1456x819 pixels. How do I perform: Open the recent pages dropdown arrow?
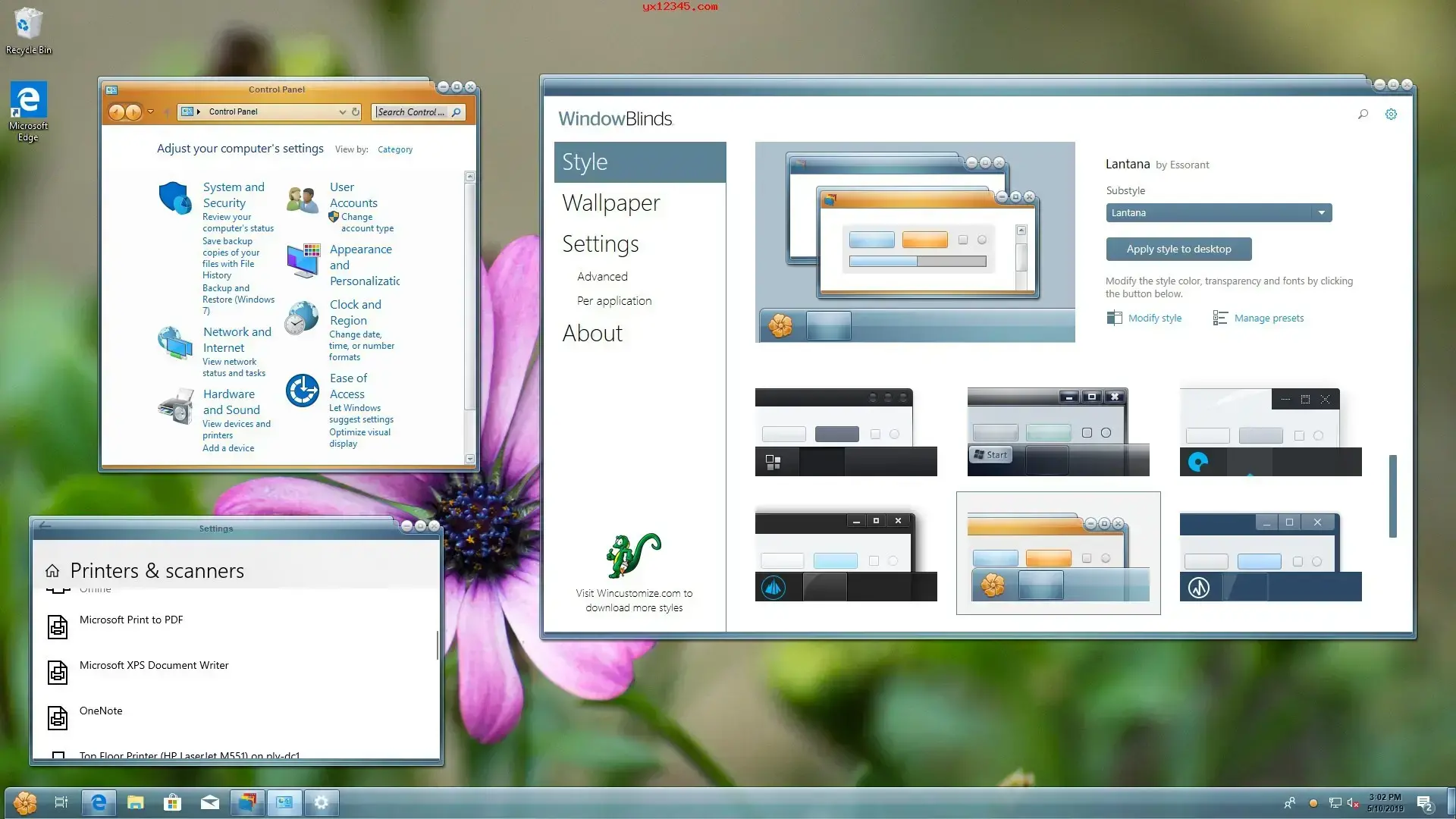point(151,112)
